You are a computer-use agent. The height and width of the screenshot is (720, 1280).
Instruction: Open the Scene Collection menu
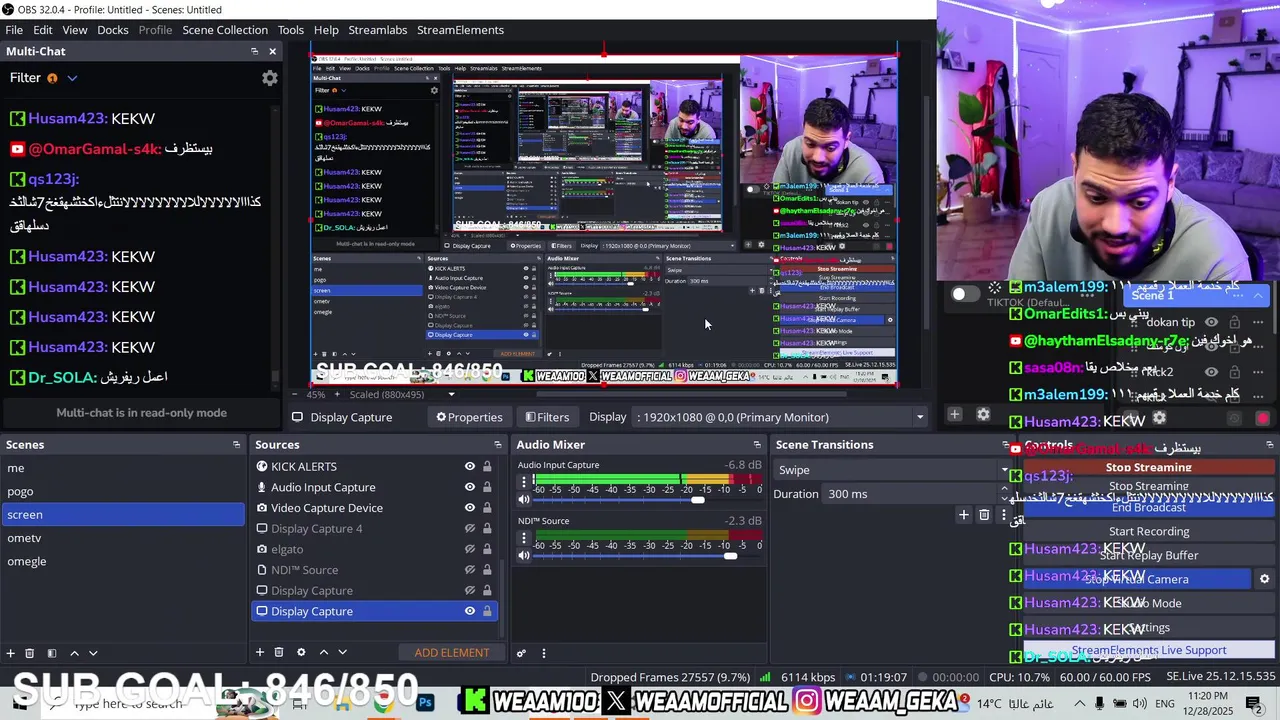(225, 30)
